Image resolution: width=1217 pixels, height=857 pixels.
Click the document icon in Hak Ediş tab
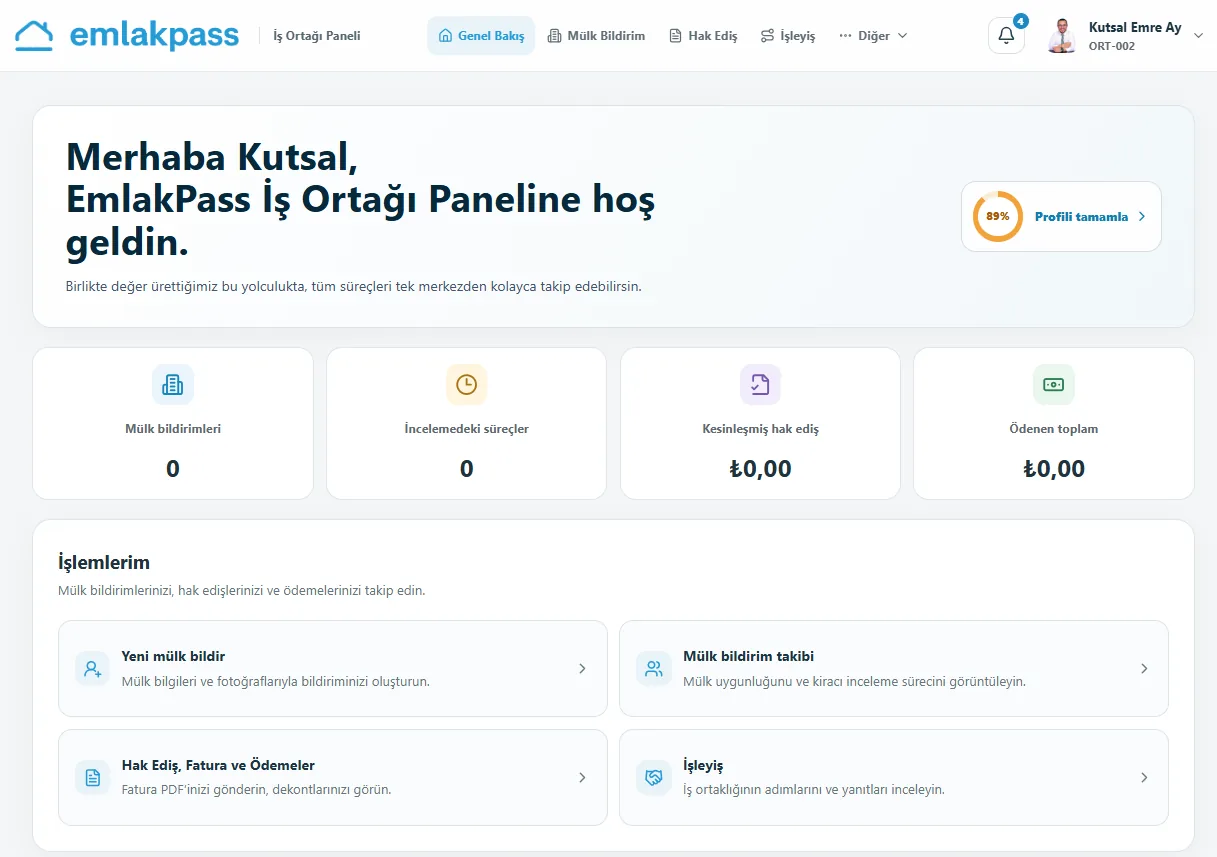(x=675, y=36)
